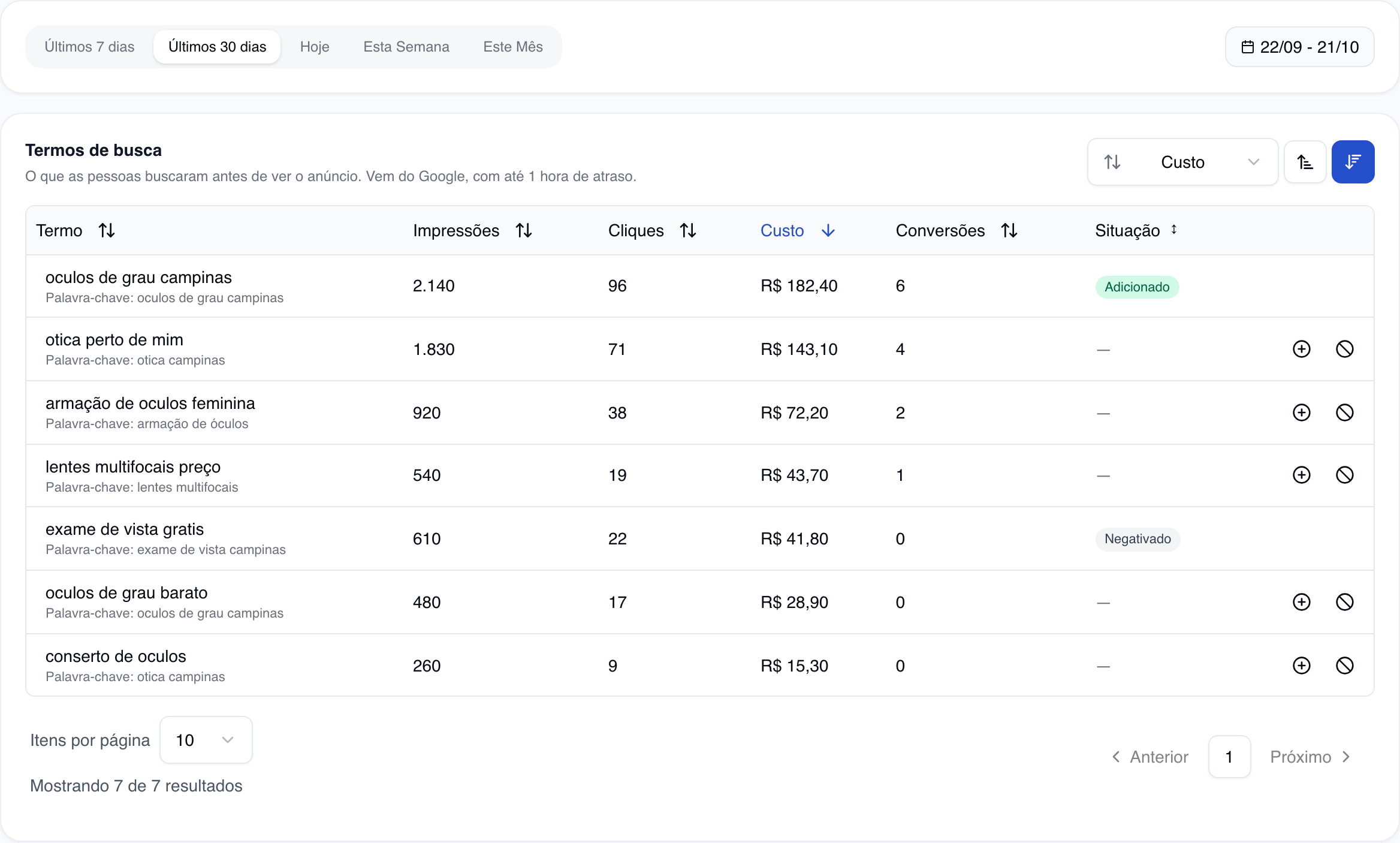Viewport: 1400px width, 843px height.
Task: Go to Próximo page
Action: [x=1310, y=757]
